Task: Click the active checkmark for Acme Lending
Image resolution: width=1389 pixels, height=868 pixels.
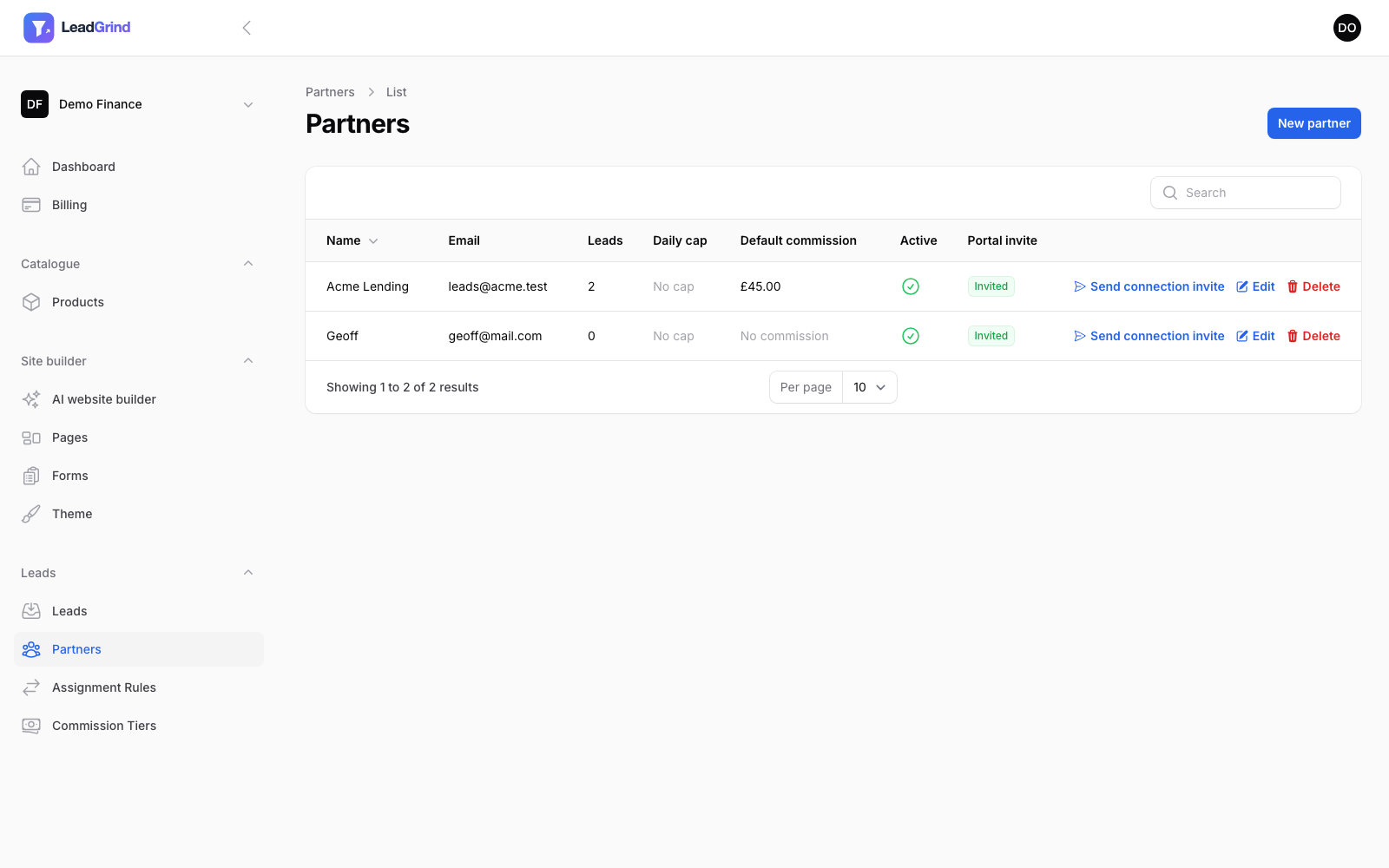Action: click(x=911, y=286)
